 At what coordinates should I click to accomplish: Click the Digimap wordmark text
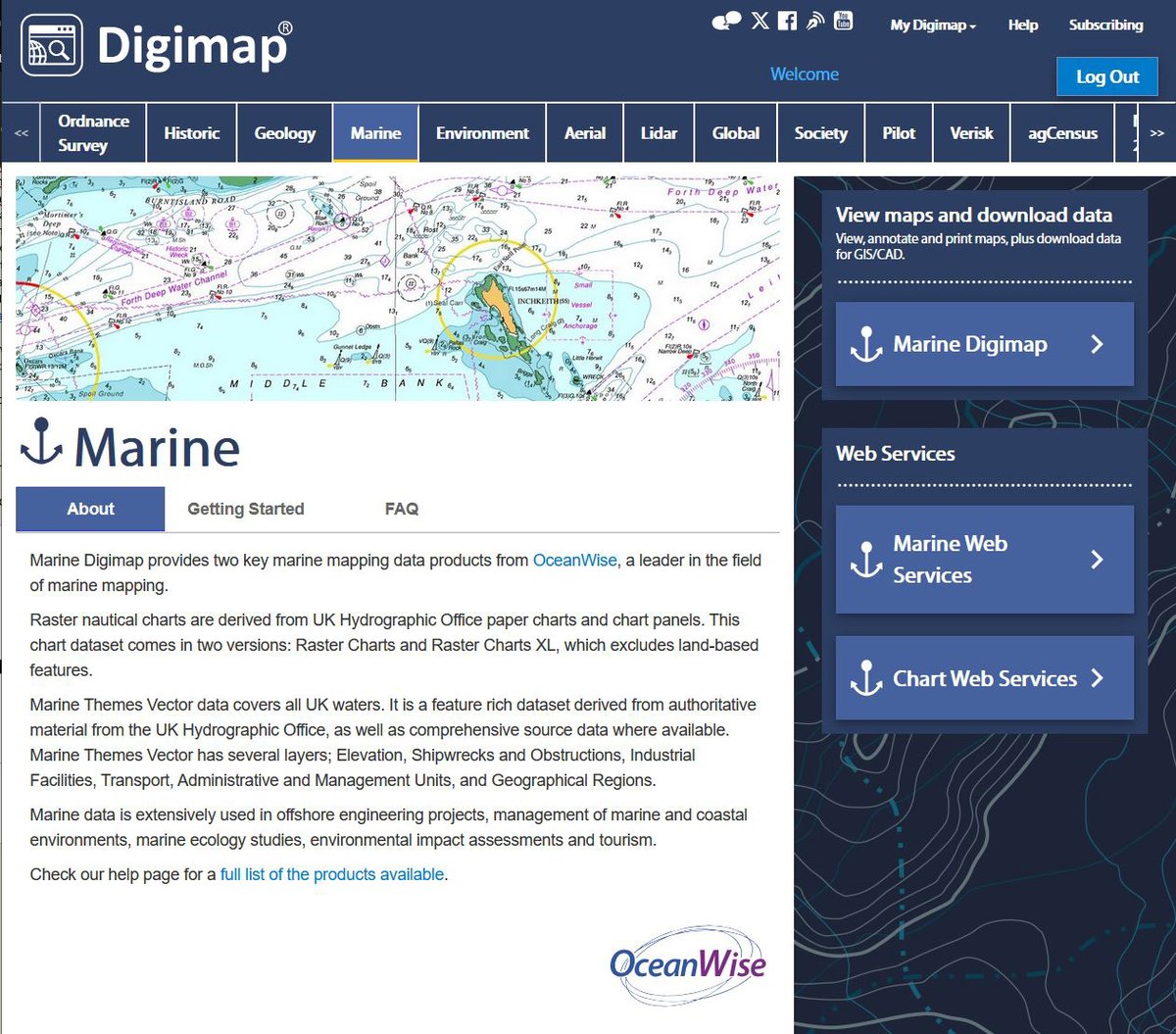(194, 45)
